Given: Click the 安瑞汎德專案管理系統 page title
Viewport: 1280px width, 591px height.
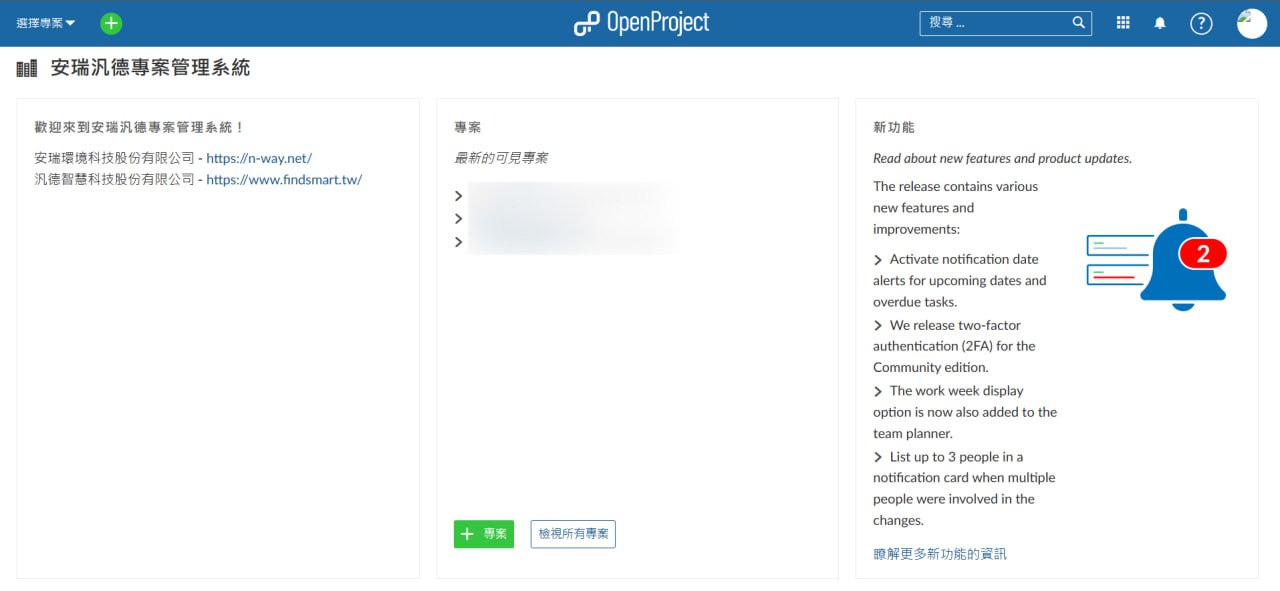Looking at the screenshot, I should pyautogui.click(x=150, y=68).
